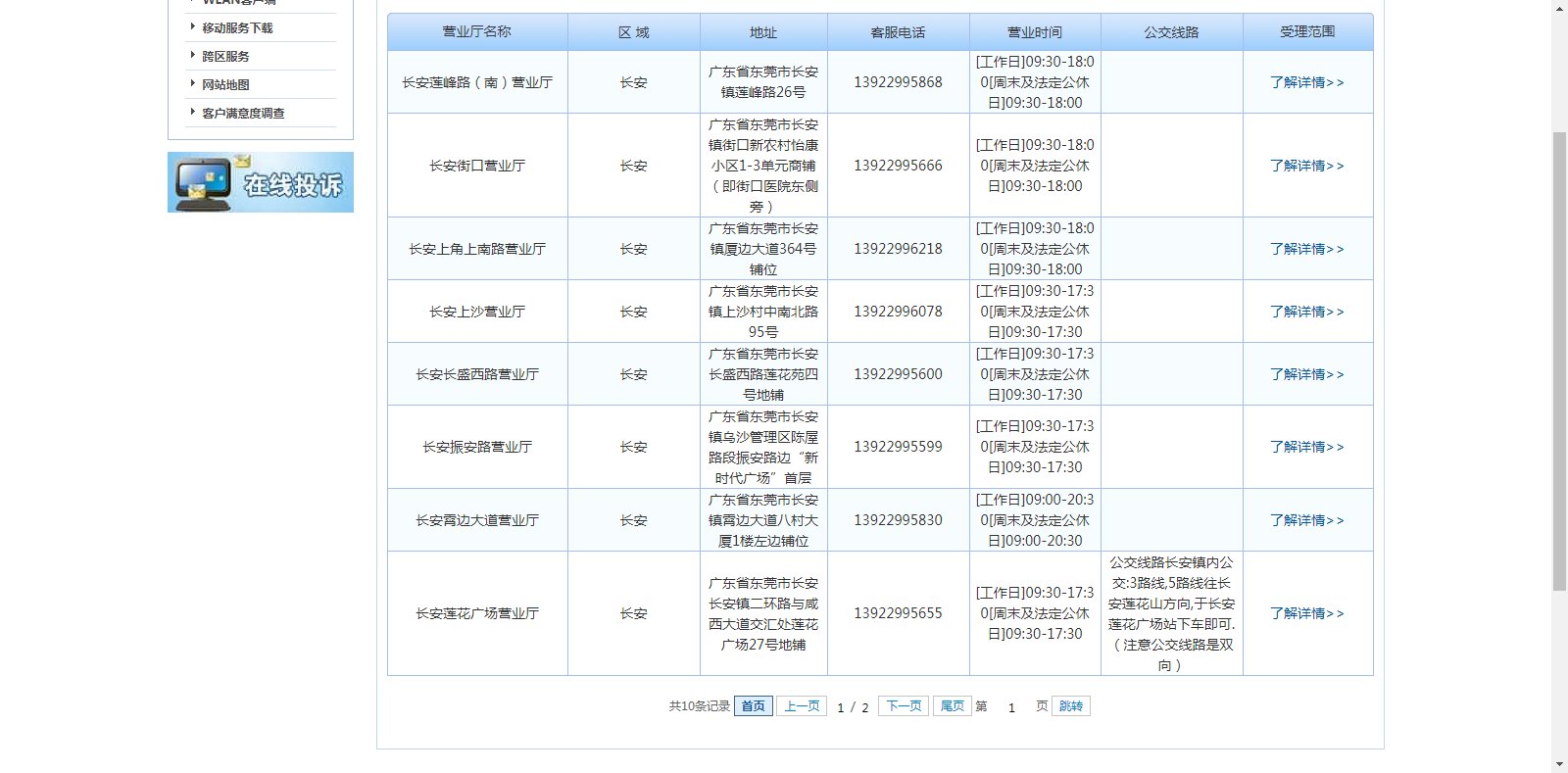Image resolution: width=1568 pixels, height=773 pixels.
Task: Go to first page with 首页
Action: (x=753, y=706)
